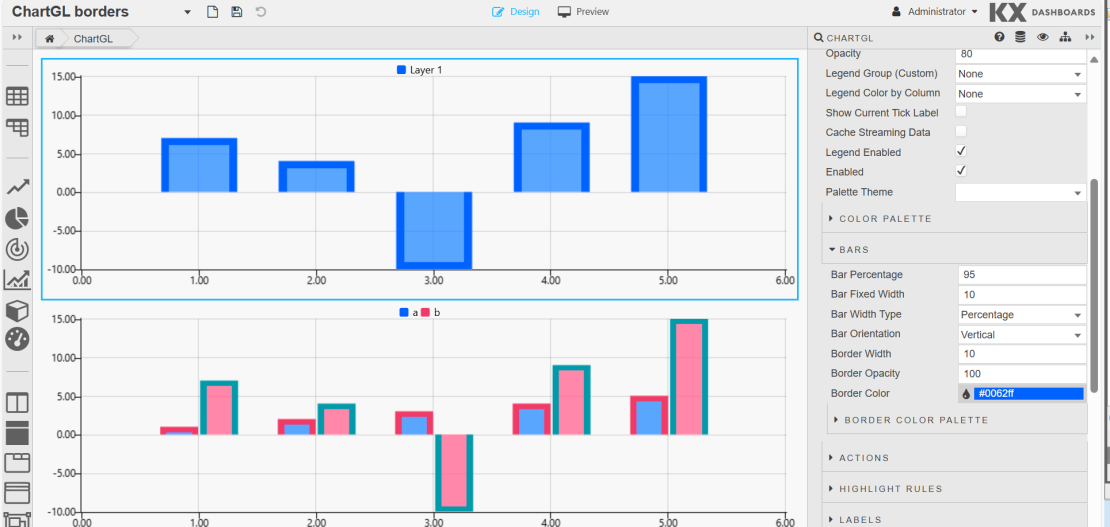This screenshot has height=527, width=1110.
Task: Select the Data Grid component icon
Action: [17, 96]
